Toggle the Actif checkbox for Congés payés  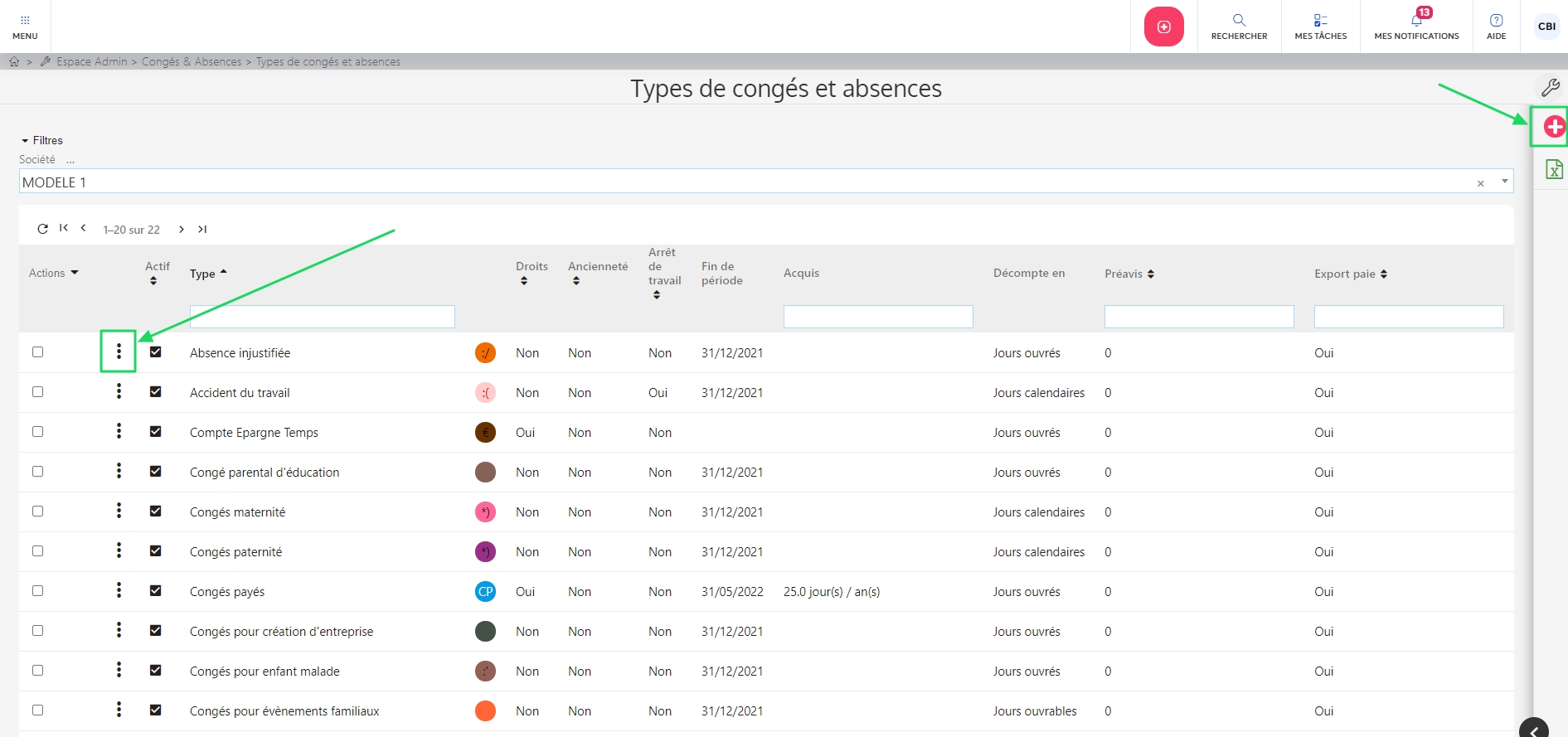(155, 590)
